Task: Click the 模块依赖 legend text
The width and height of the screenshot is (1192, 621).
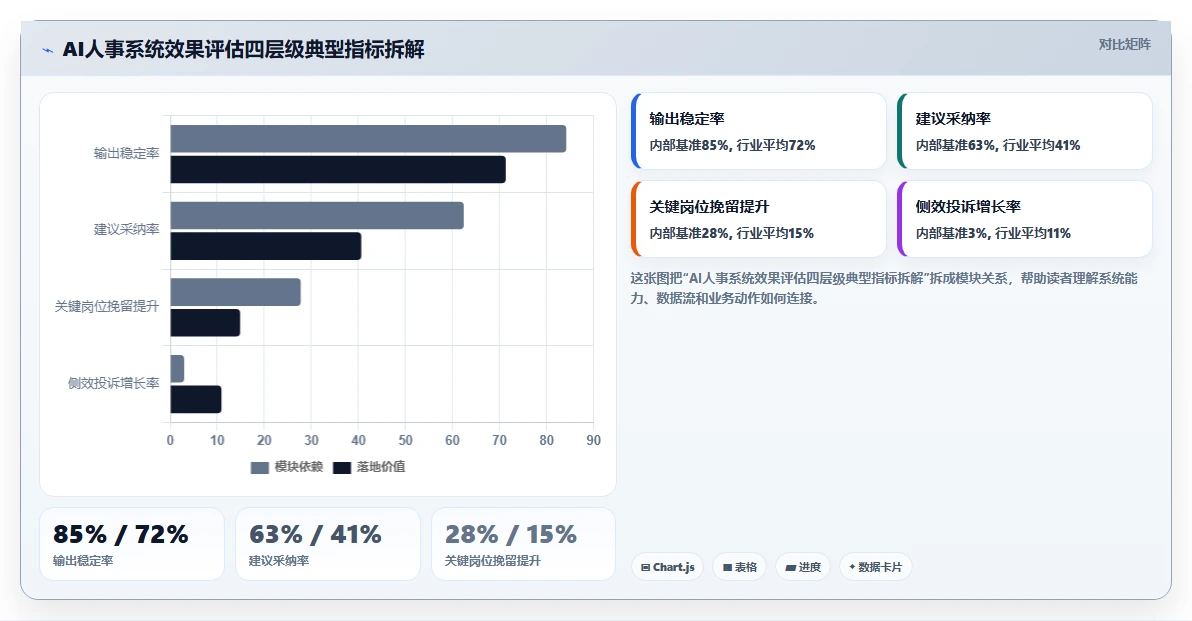Action: [x=299, y=467]
